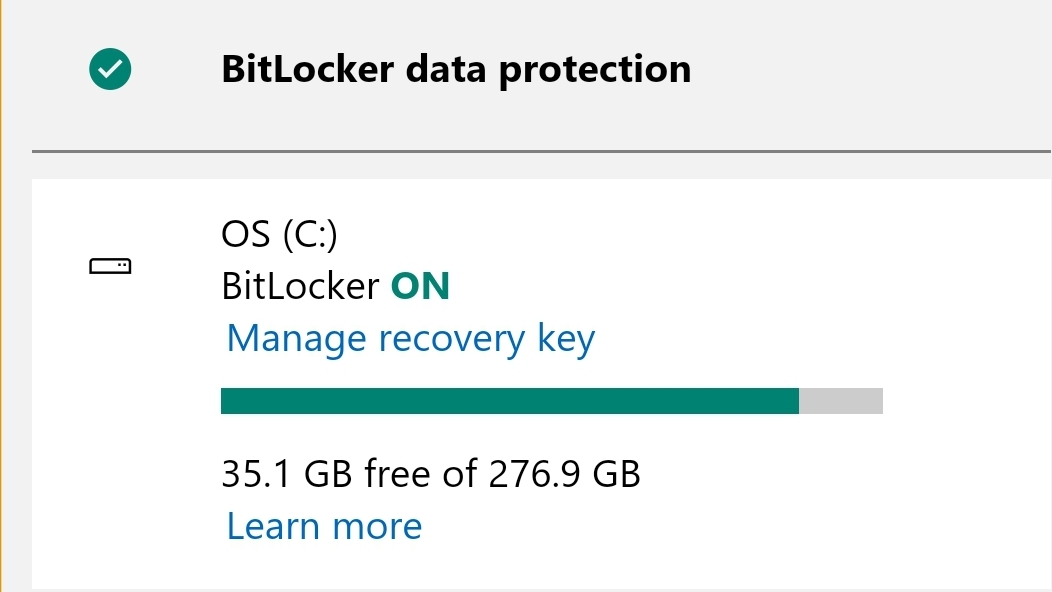Screen dimensions: 1052x592
Task: Open the Manage recovery key link
Action: (x=410, y=339)
